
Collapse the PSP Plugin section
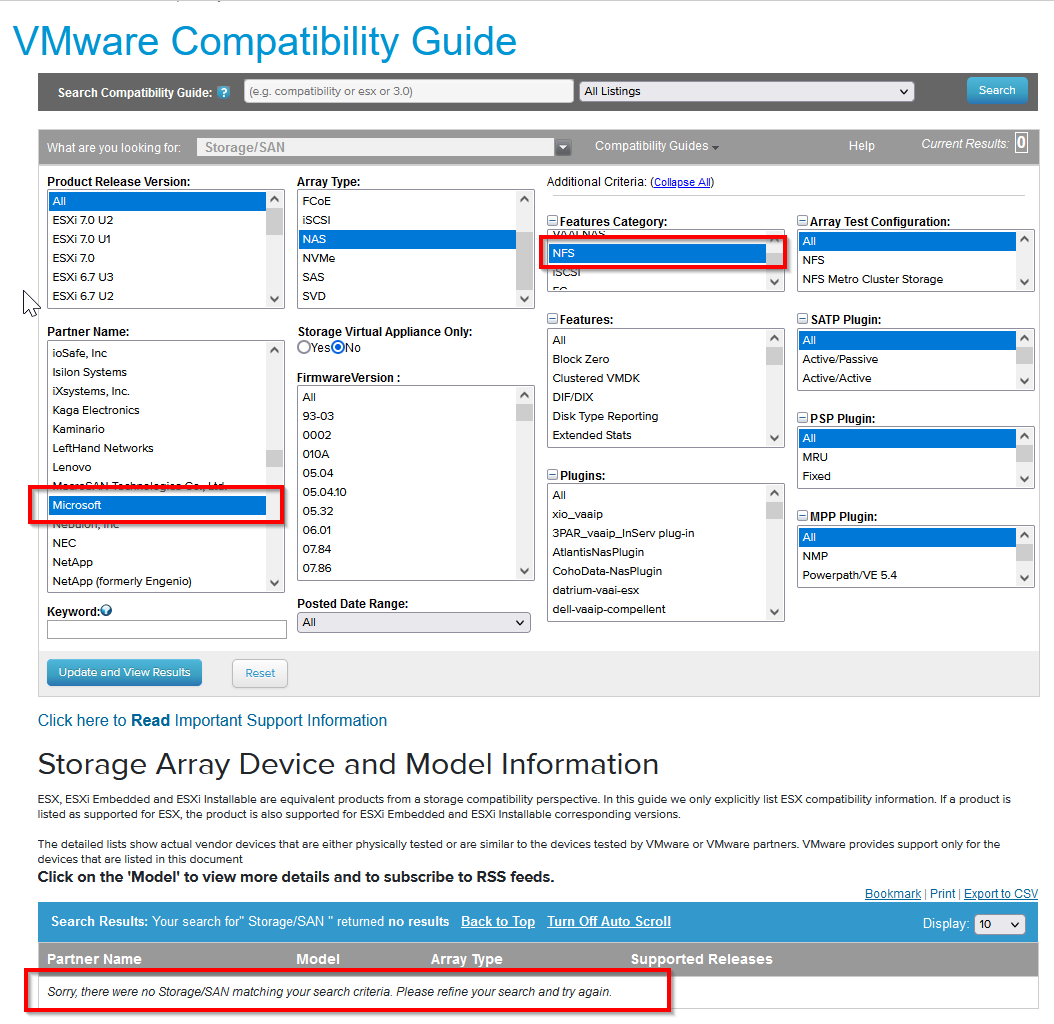[x=803, y=418]
